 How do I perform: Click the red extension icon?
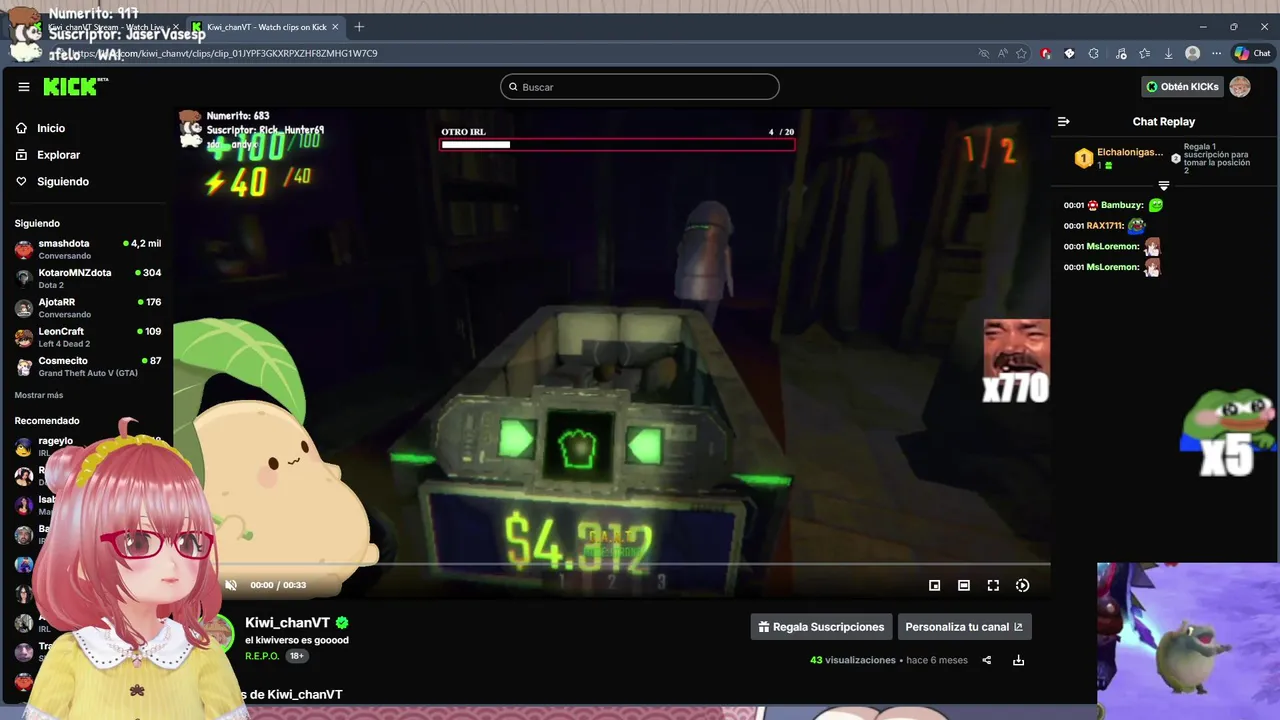[x=1046, y=54]
